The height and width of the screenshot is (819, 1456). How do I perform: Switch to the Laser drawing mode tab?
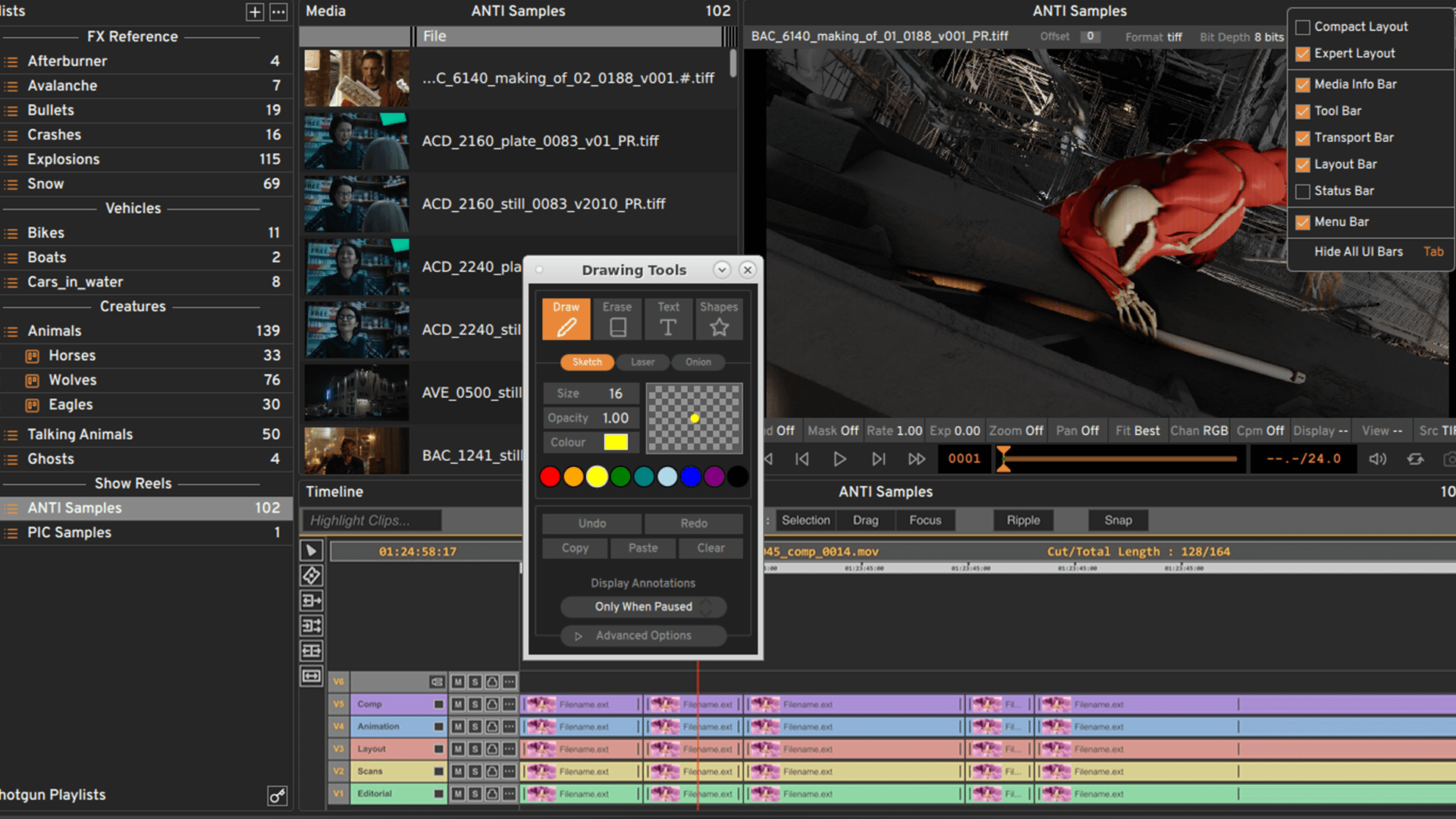point(642,362)
